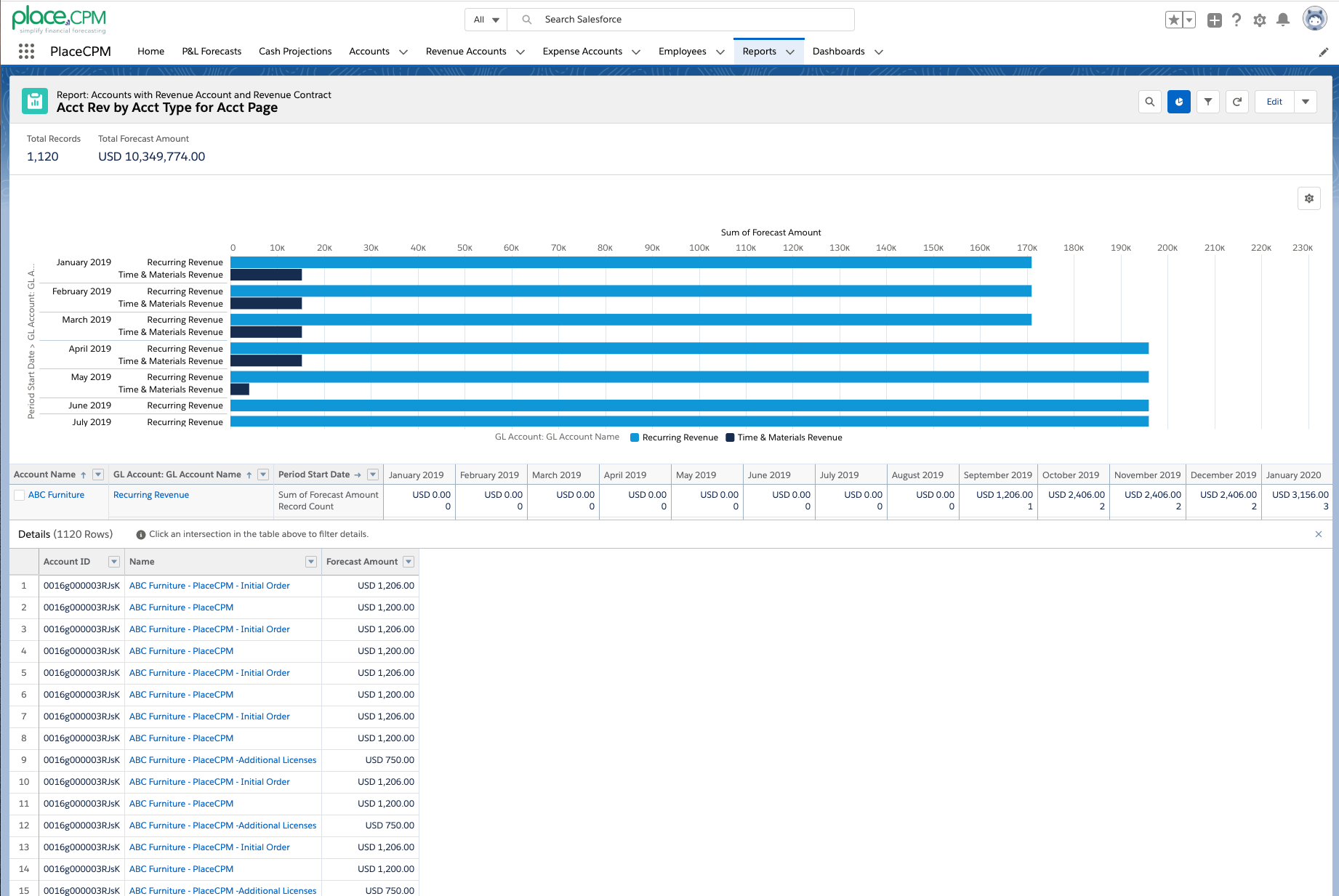Image resolution: width=1339 pixels, height=896 pixels.
Task: Open the Cash Projections tab
Action: tap(295, 52)
